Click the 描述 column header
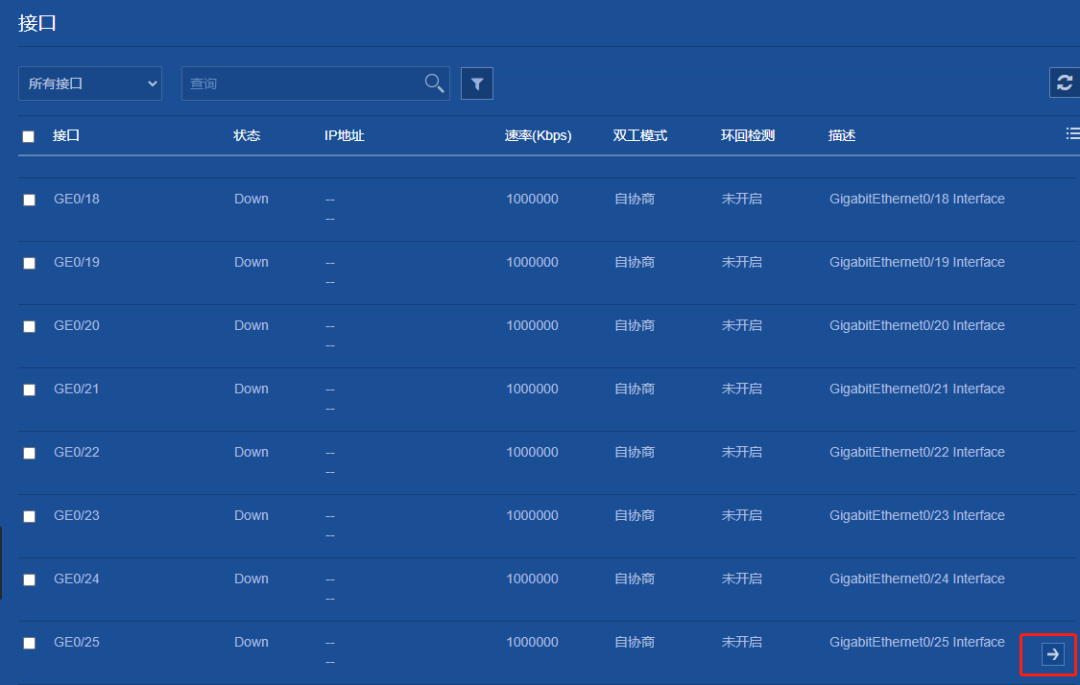The width and height of the screenshot is (1080, 685). (x=842, y=136)
